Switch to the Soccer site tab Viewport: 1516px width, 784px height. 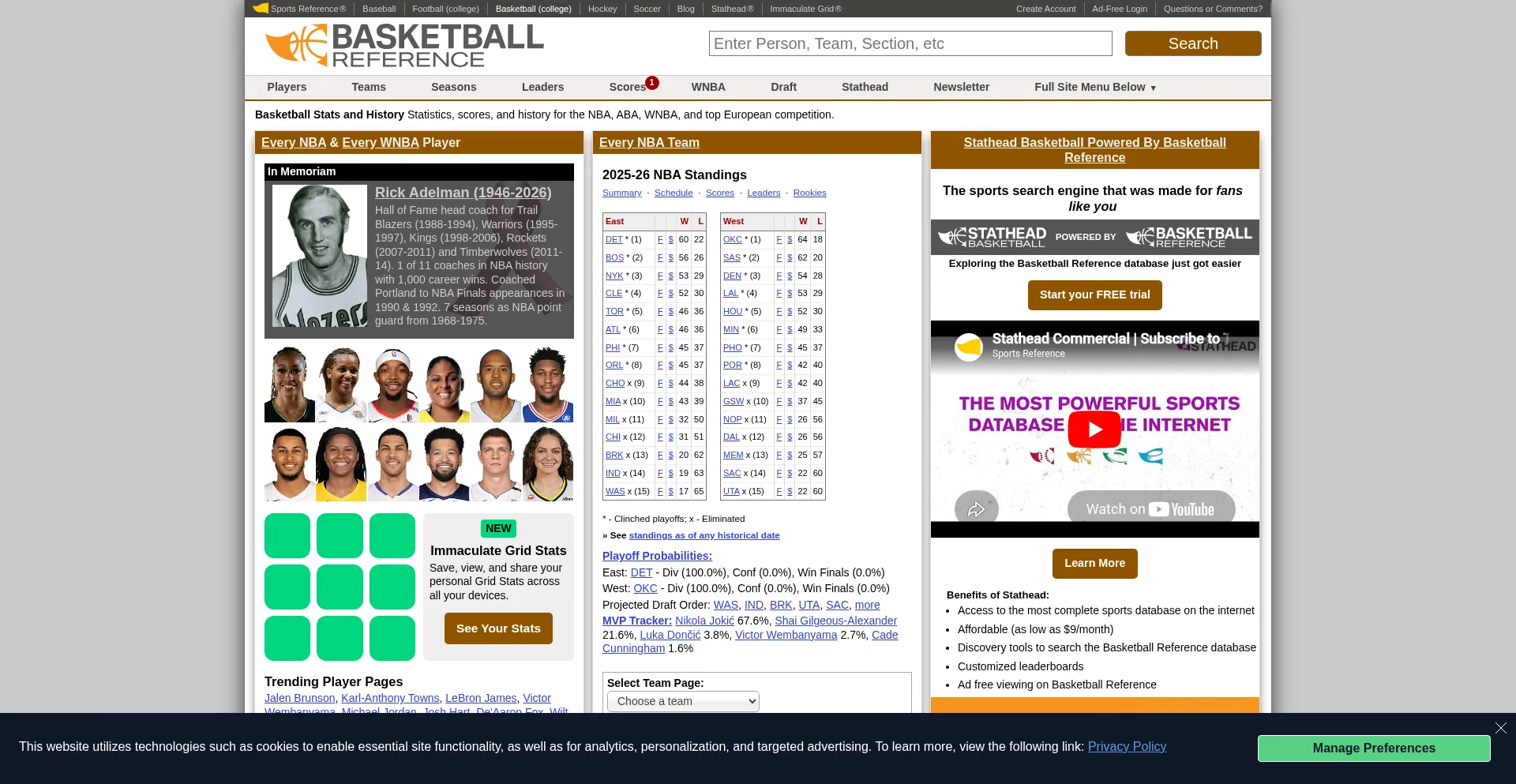[647, 9]
